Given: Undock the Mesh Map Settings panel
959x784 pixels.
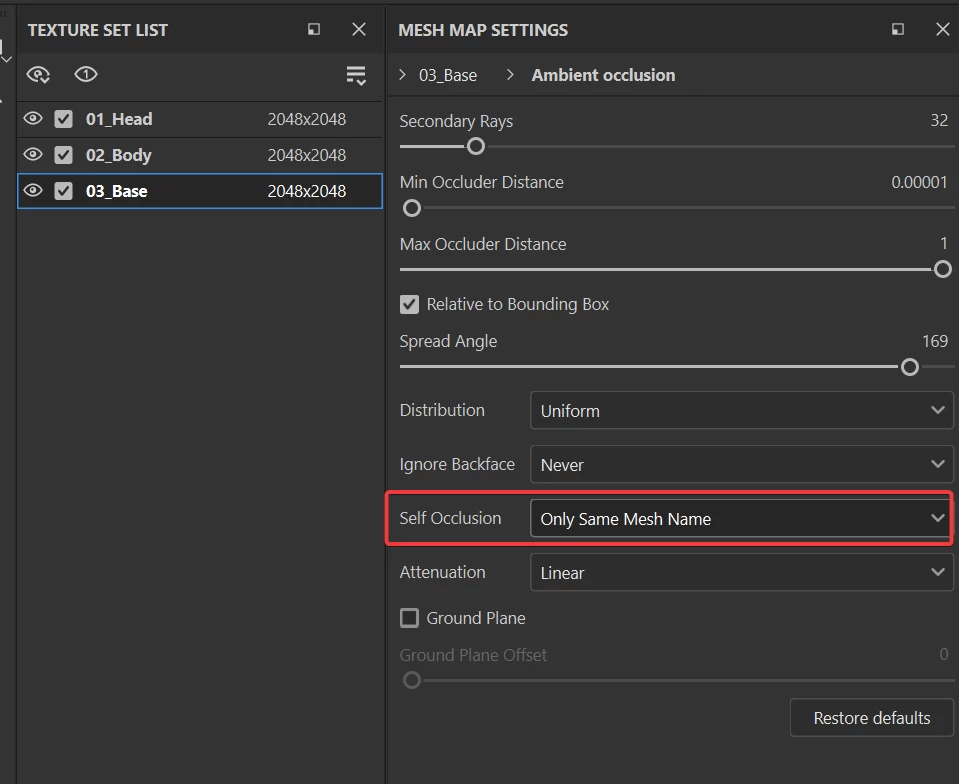Looking at the screenshot, I should [x=898, y=30].
